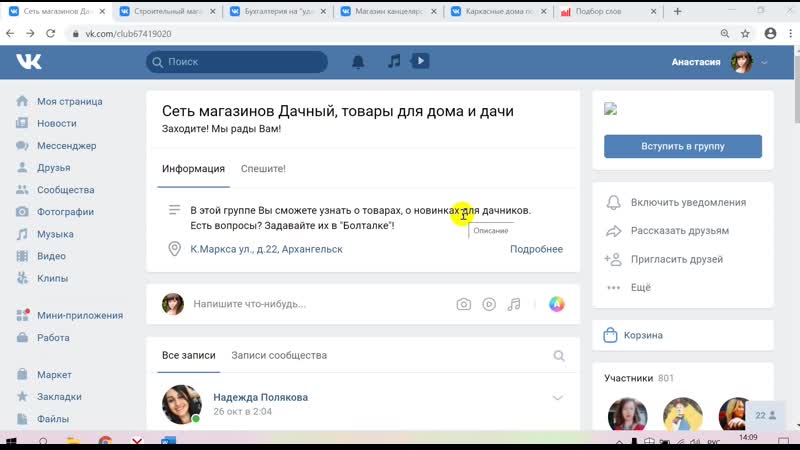Switch to the Спешите! tab
The image size is (800, 450).
[263, 169]
